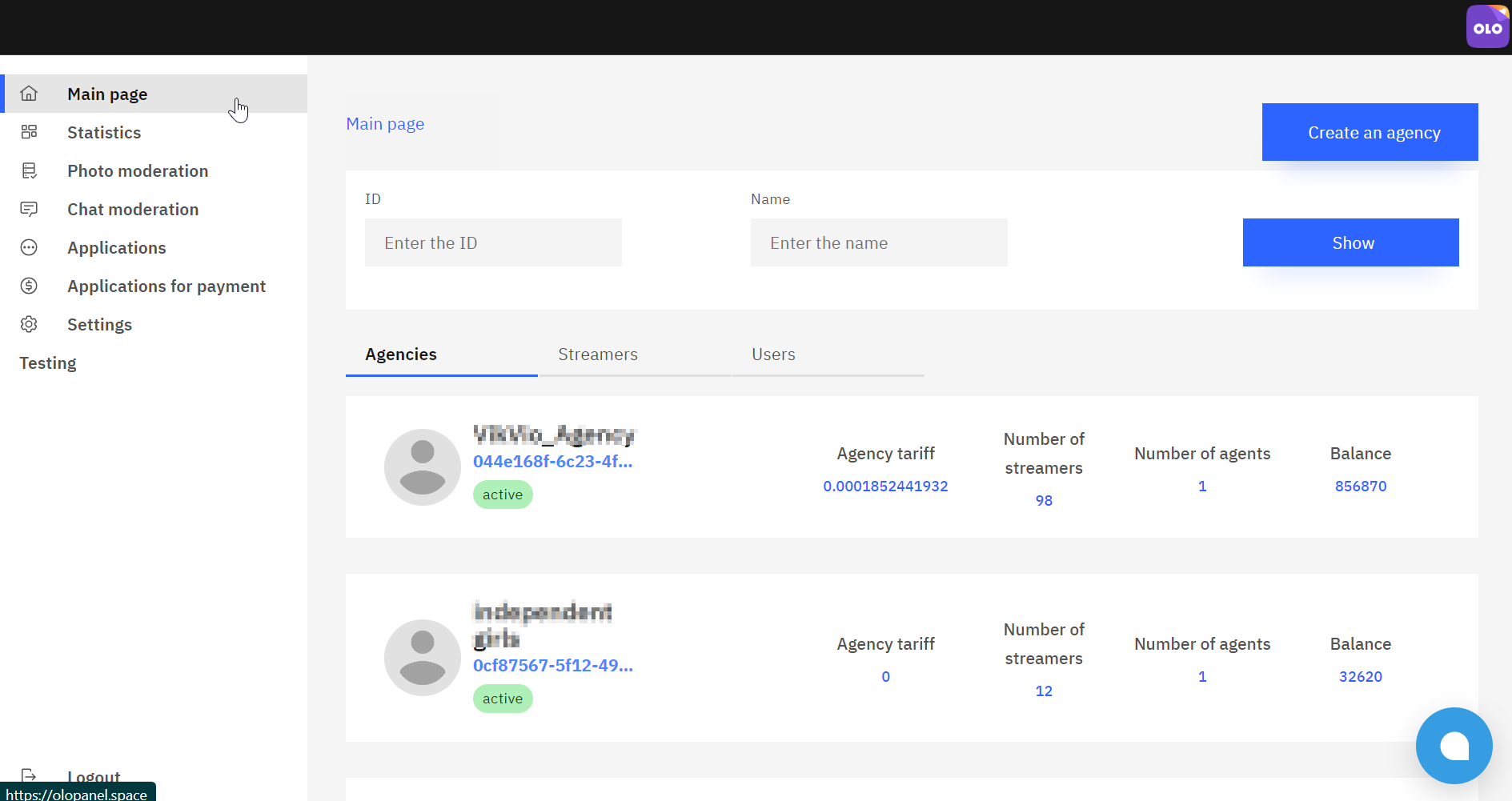
Task: Open Settings using the gear icon
Action: [29, 324]
